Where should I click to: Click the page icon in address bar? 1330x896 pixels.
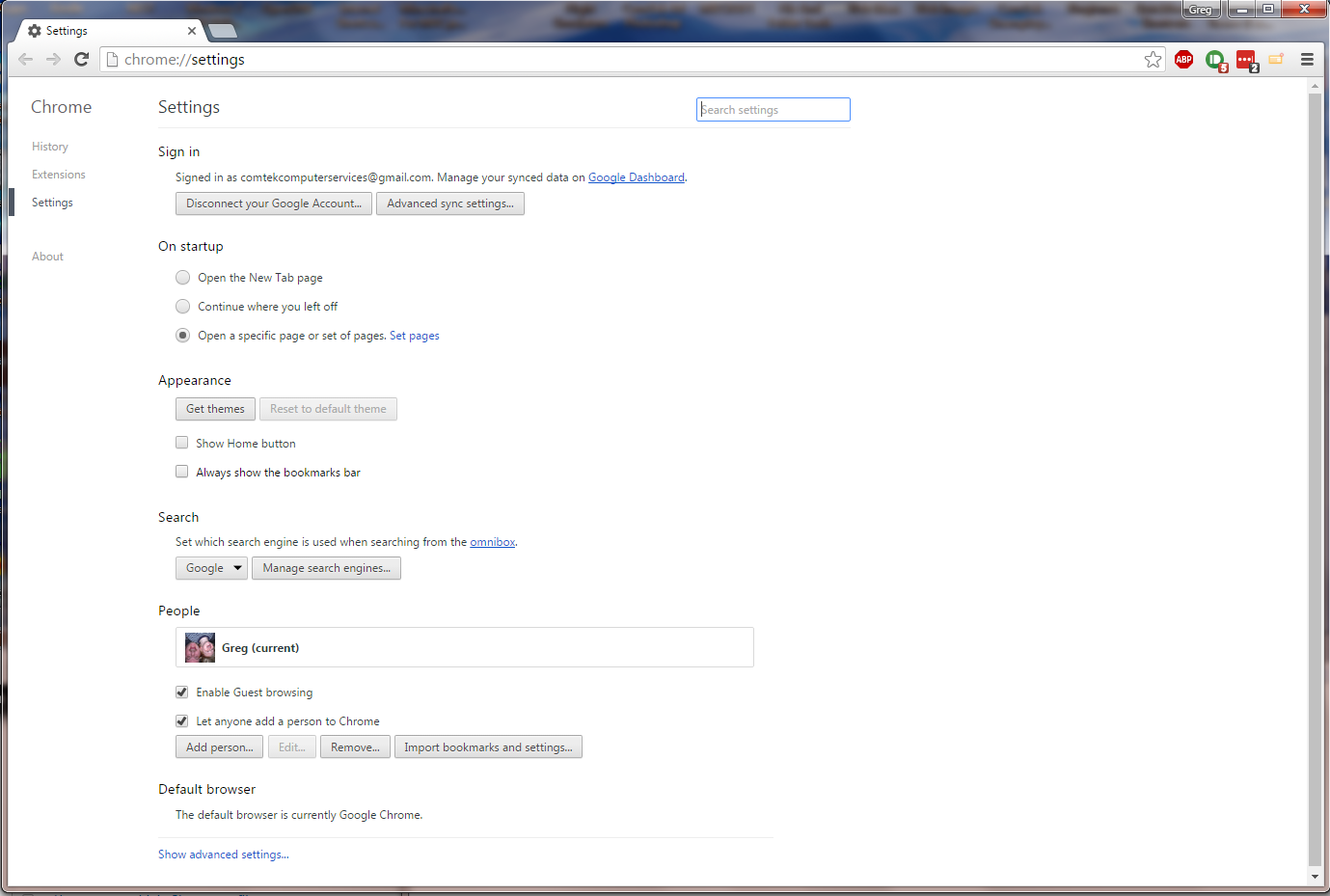[112, 60]
